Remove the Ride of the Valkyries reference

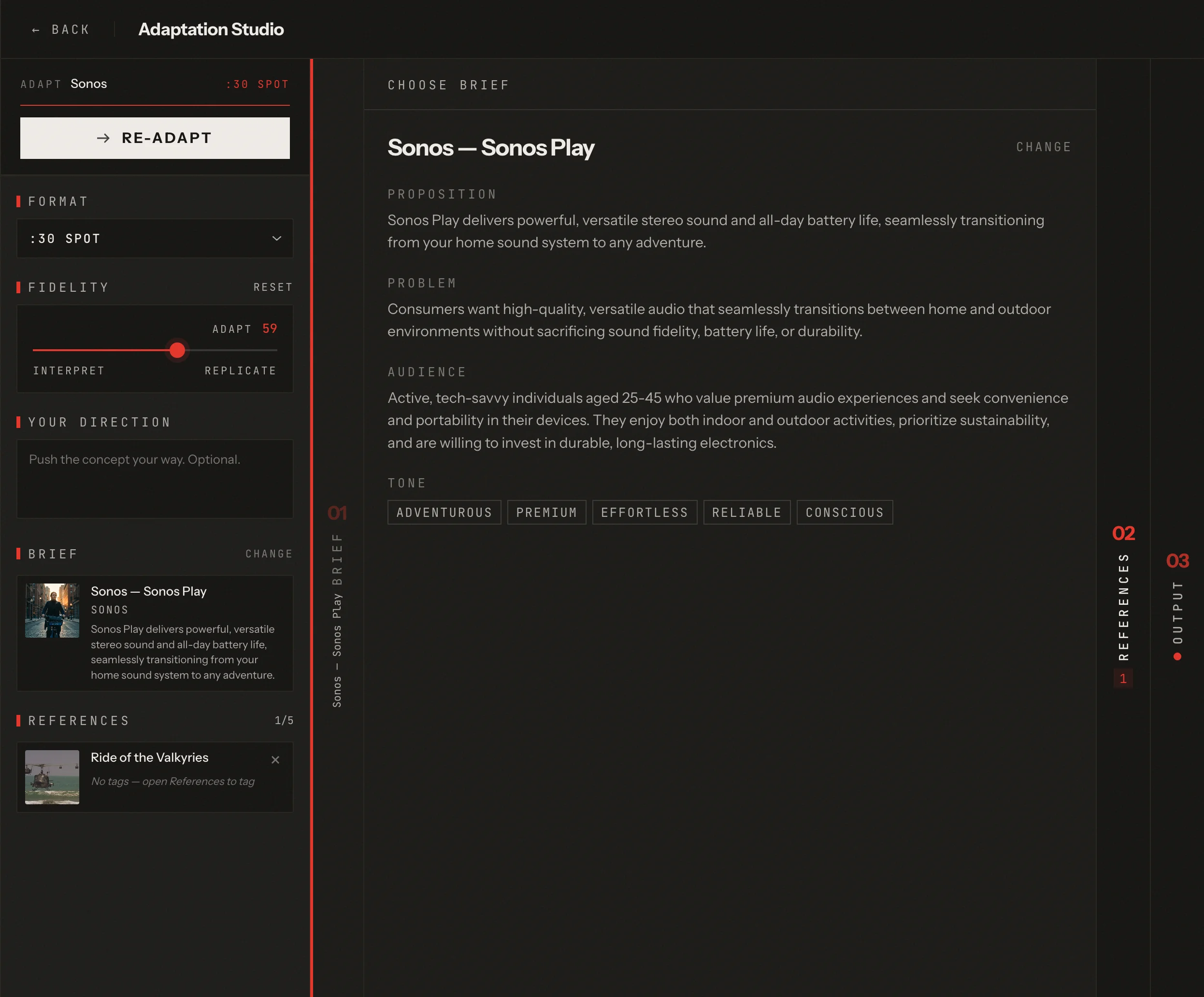point(275,760)
